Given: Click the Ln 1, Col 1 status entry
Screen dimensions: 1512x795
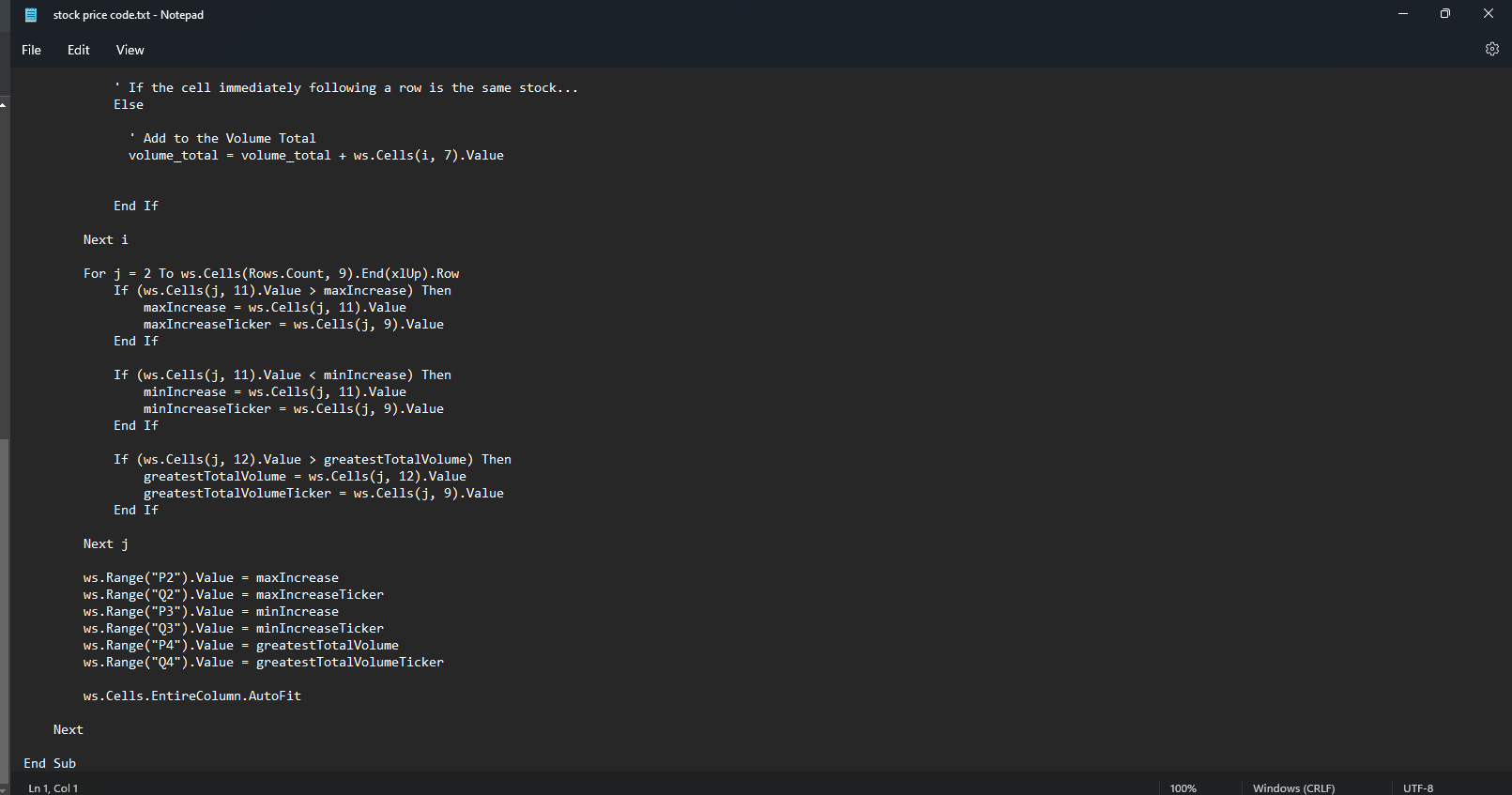Looking at the screenshot, I should tap(53, 788).
